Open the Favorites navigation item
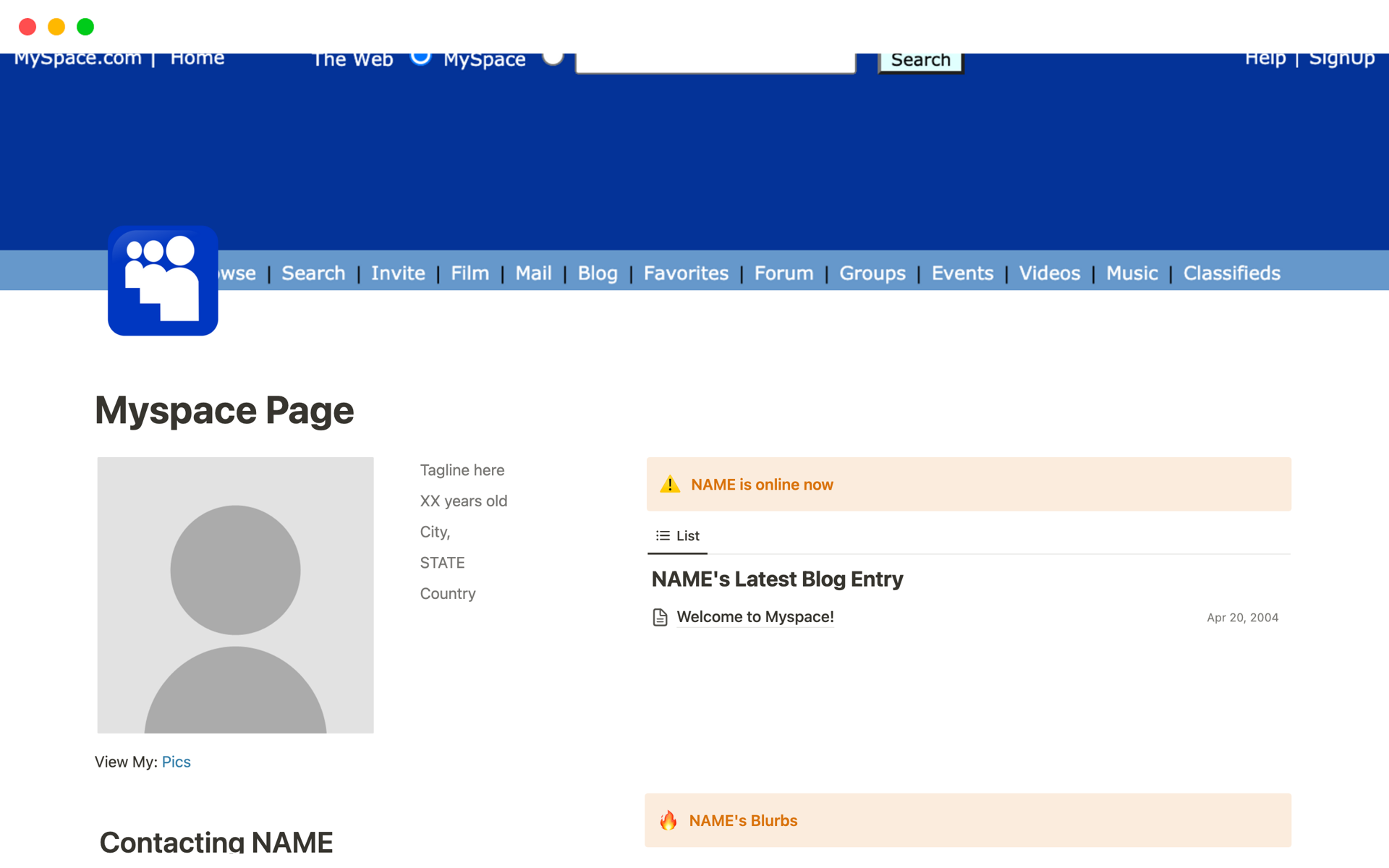The width and height of the screenshot is (1389, 868). (x=685, y=273)
